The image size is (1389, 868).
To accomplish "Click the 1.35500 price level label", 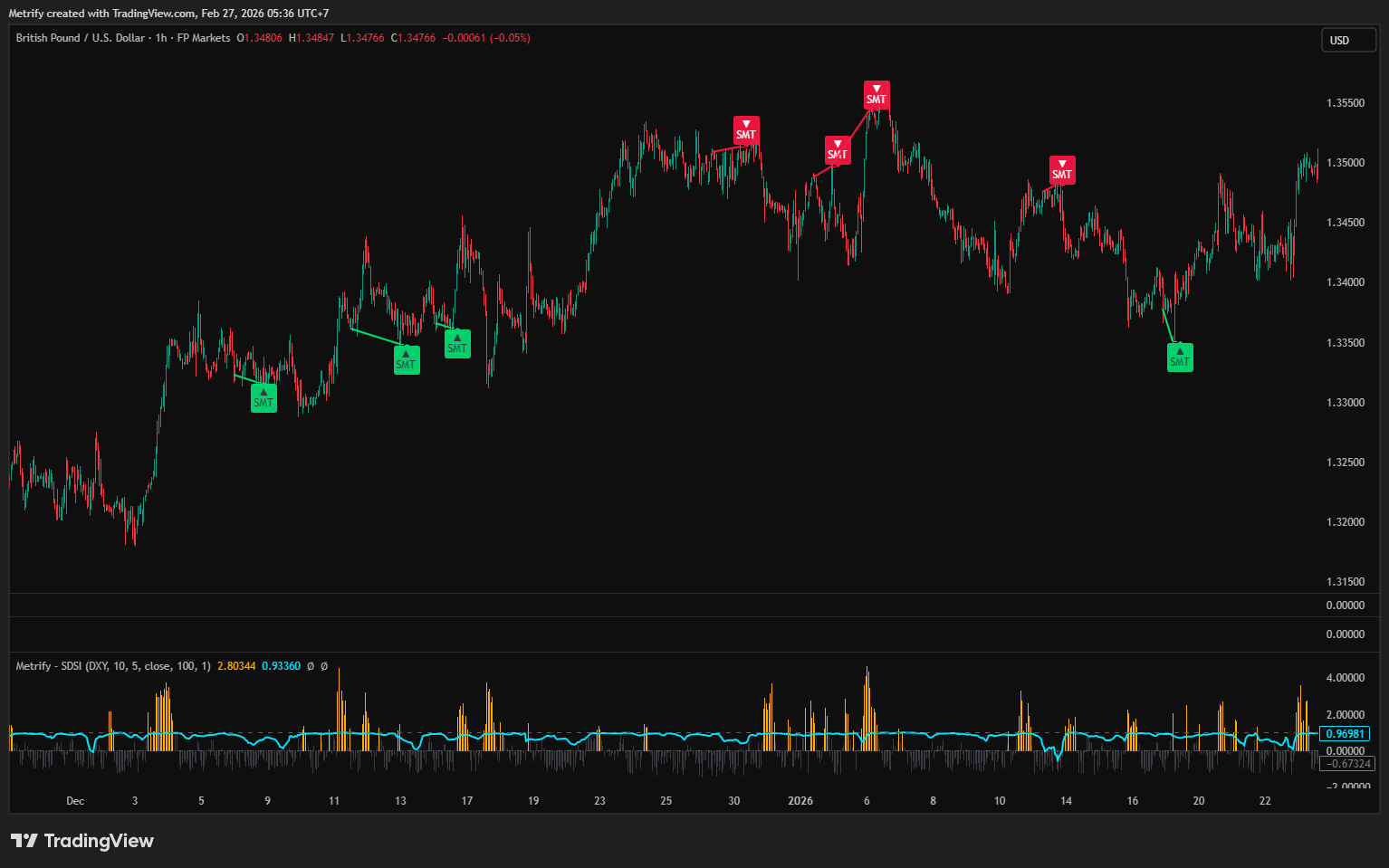I will (x=1346, y=103).
